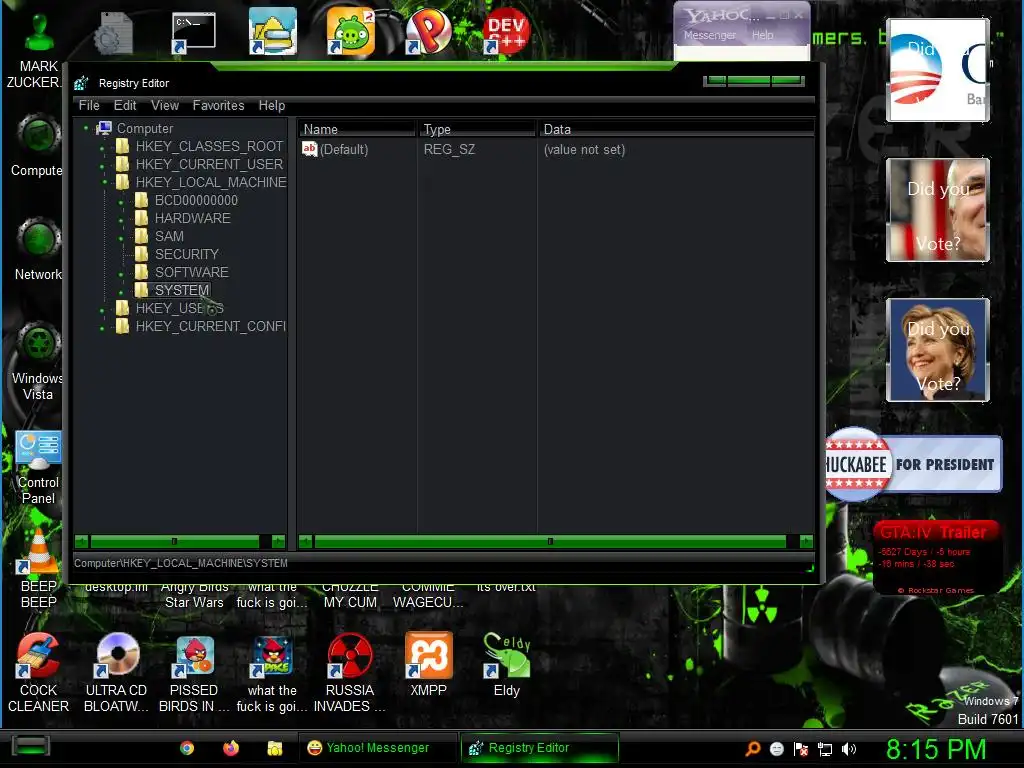Select the XMPP desktop icon
Viewport: 1024px width, 768px height.
point(428,655)
